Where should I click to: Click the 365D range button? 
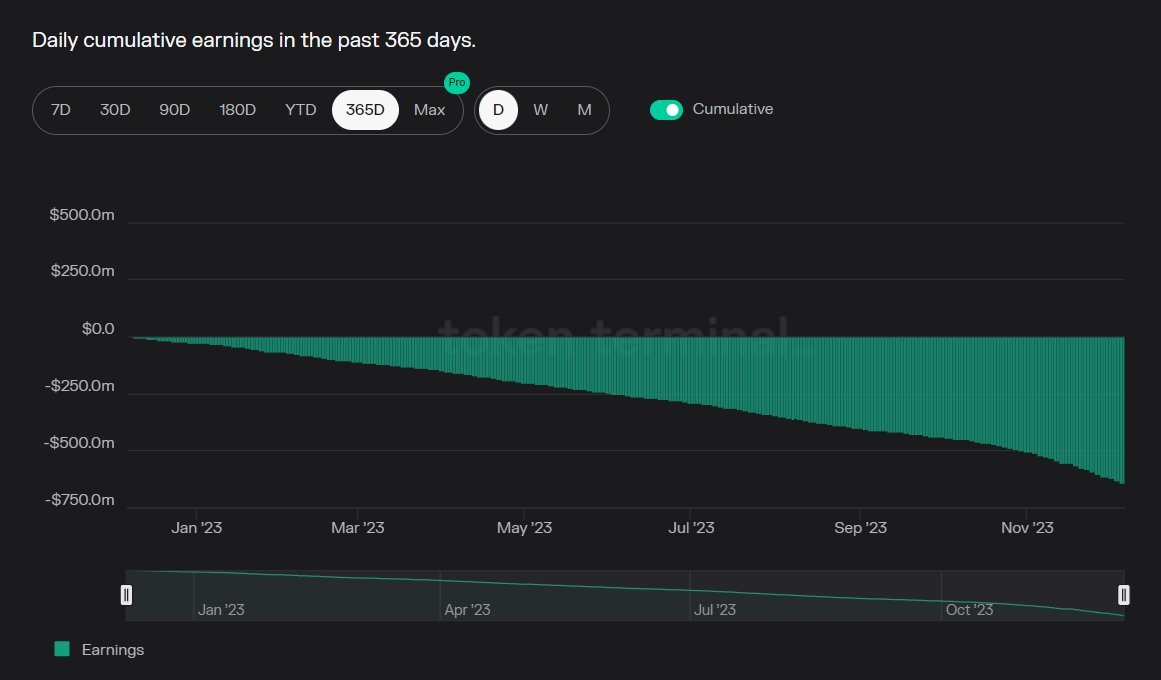[365, 110]
